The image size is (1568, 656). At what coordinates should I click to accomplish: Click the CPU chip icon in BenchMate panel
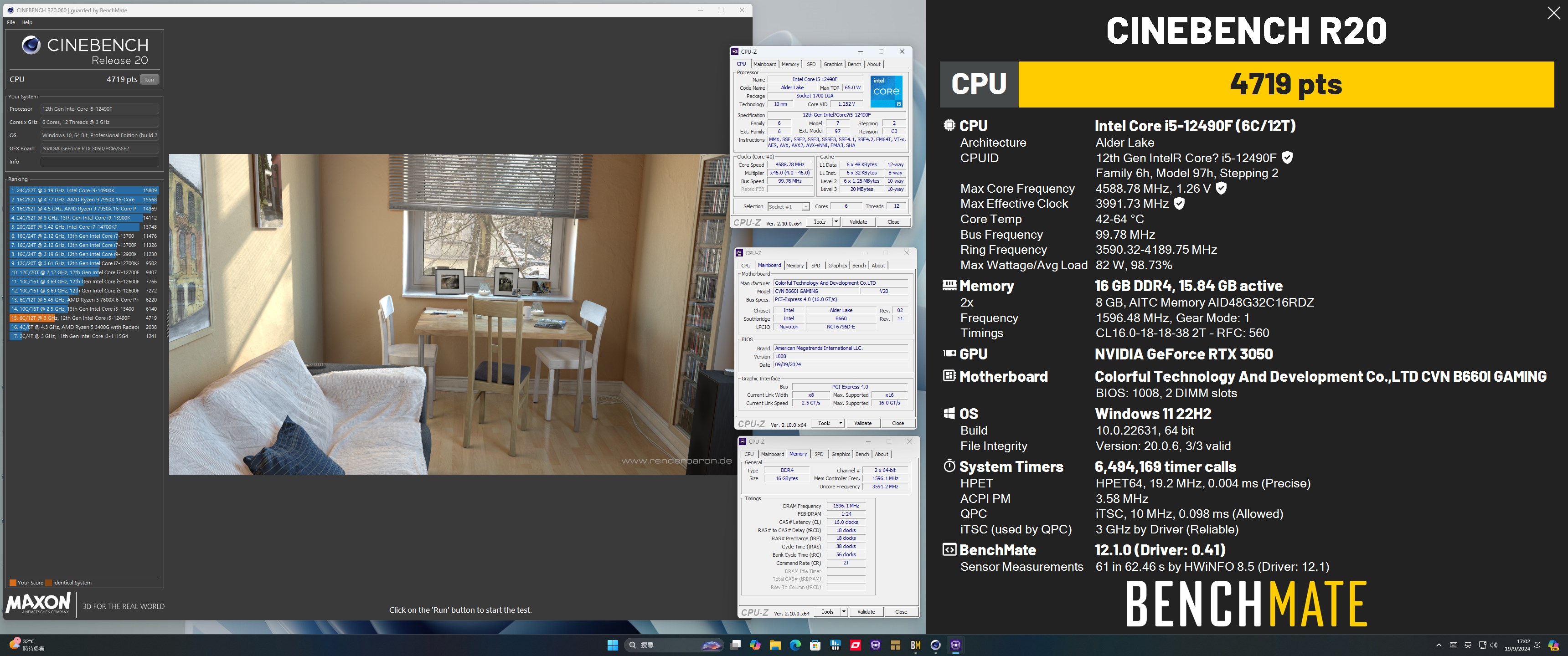949,125
